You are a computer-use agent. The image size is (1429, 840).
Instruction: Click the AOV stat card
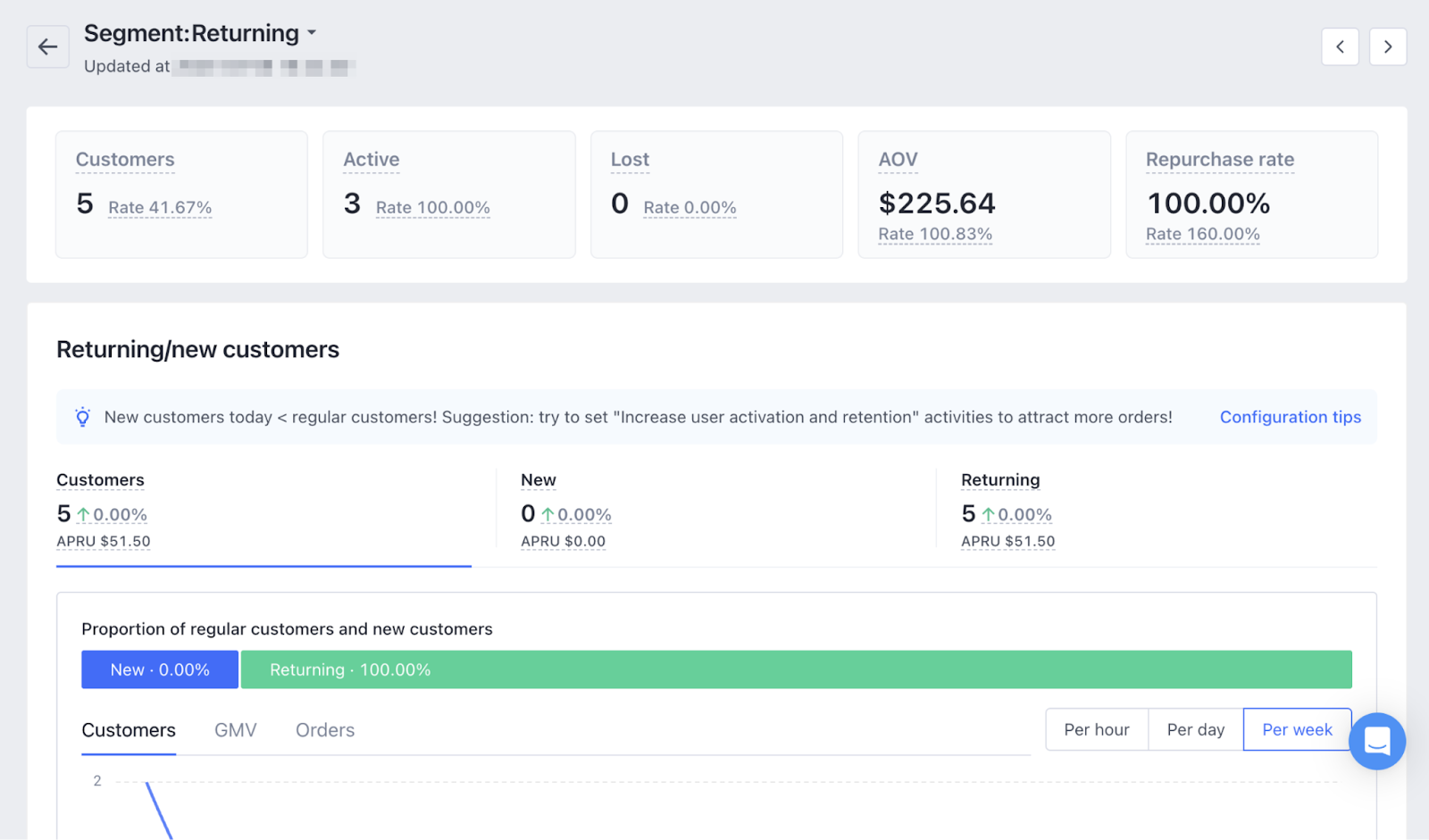tap(983, 195)
